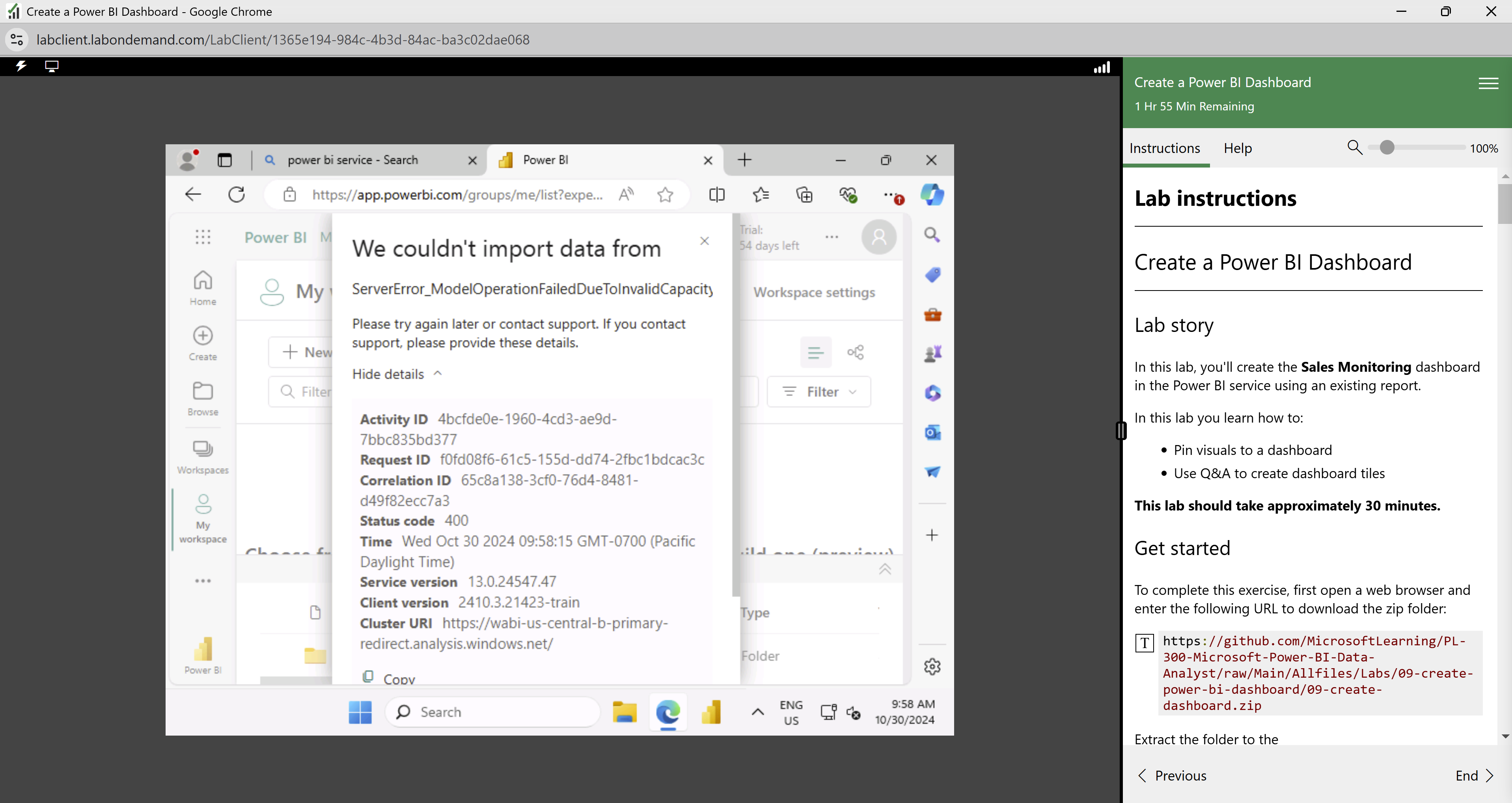Click the Copy button in error dialog
Image resolution: width=1512 pixels, height=803 pixels.
[x=389, y=678]
